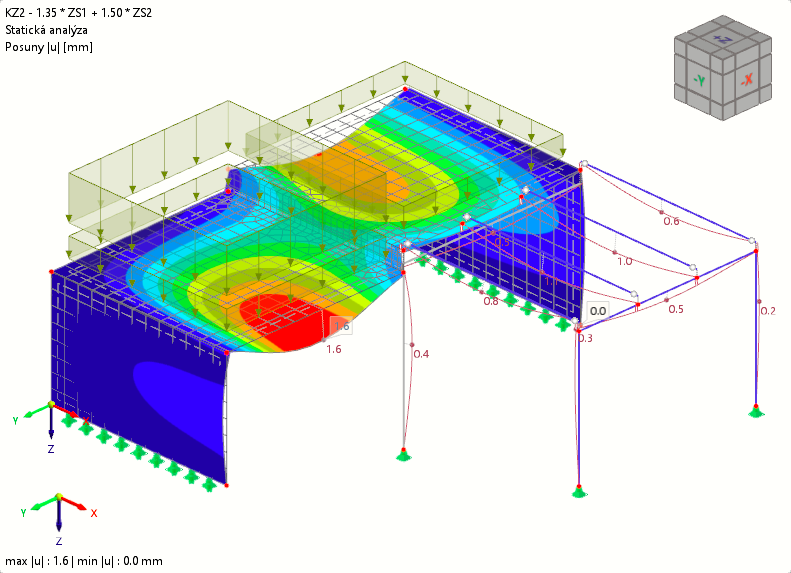Click the -X face of the navigation cube

point(747,79)
